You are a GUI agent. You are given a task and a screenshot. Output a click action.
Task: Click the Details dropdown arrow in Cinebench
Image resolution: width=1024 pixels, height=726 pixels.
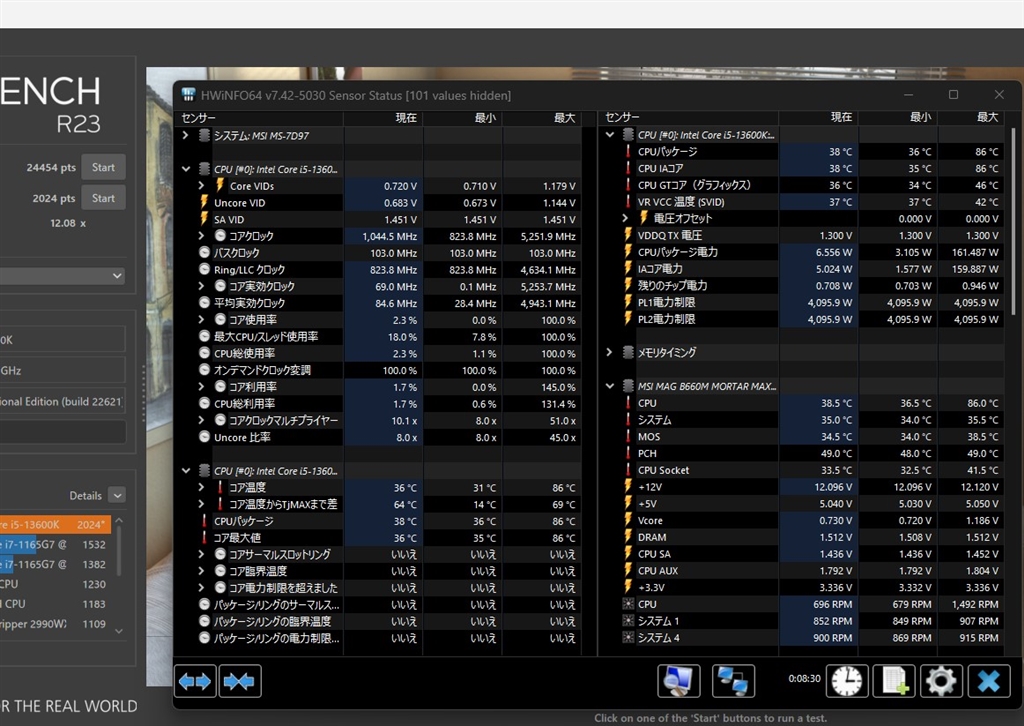[x=117, y=496]
